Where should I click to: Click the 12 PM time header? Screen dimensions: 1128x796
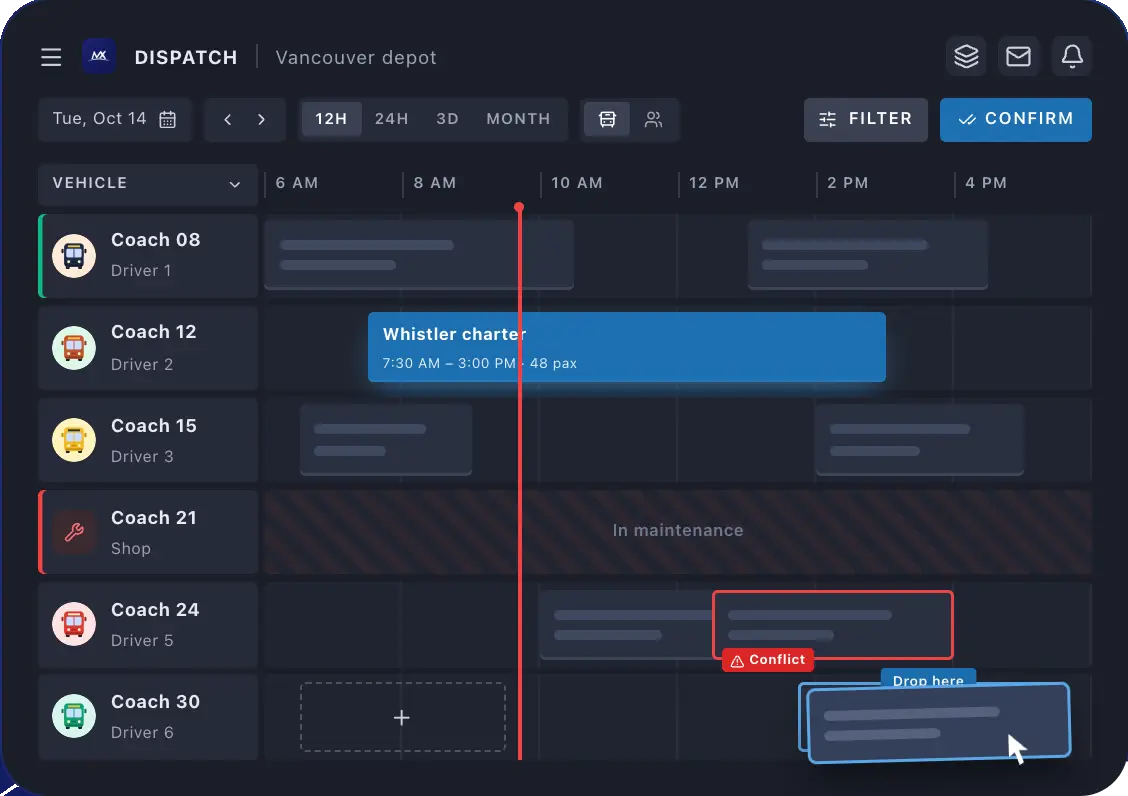[x=714, y=184]
